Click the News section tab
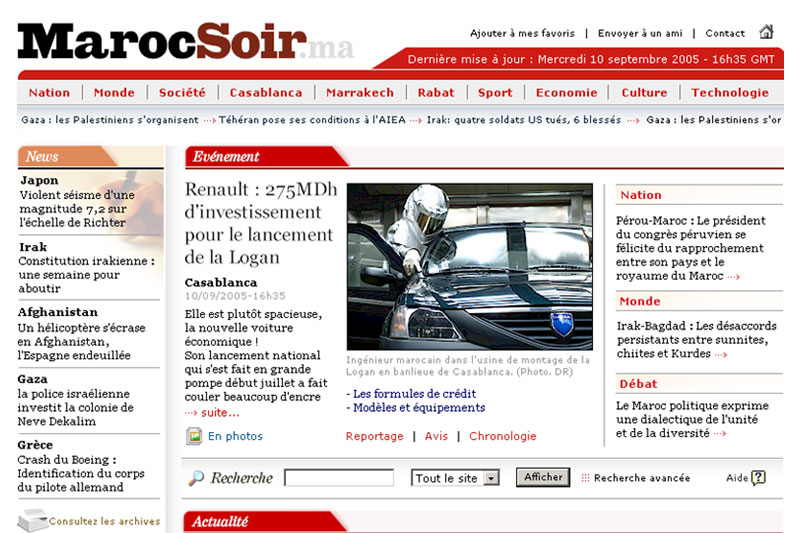The width and height of the screenshot is (800, 533). pos(66,157)
